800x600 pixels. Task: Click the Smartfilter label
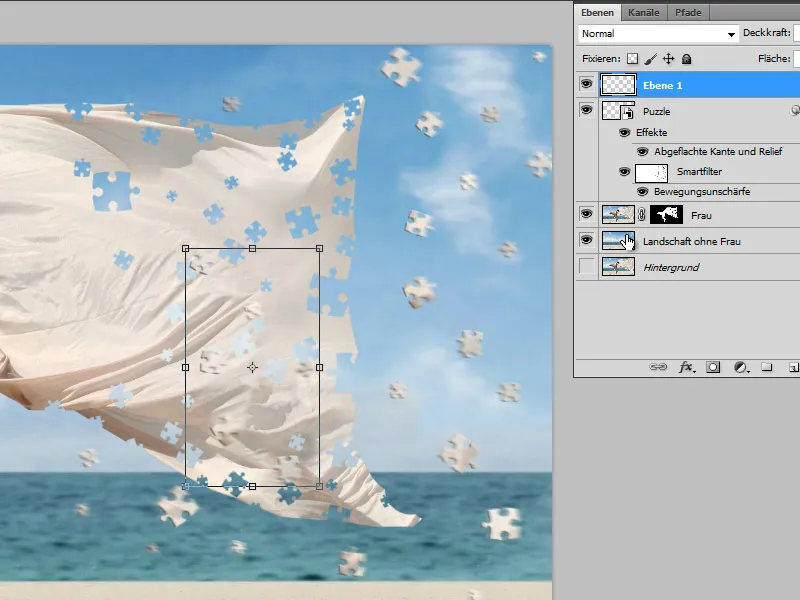(x=699, y=171)
